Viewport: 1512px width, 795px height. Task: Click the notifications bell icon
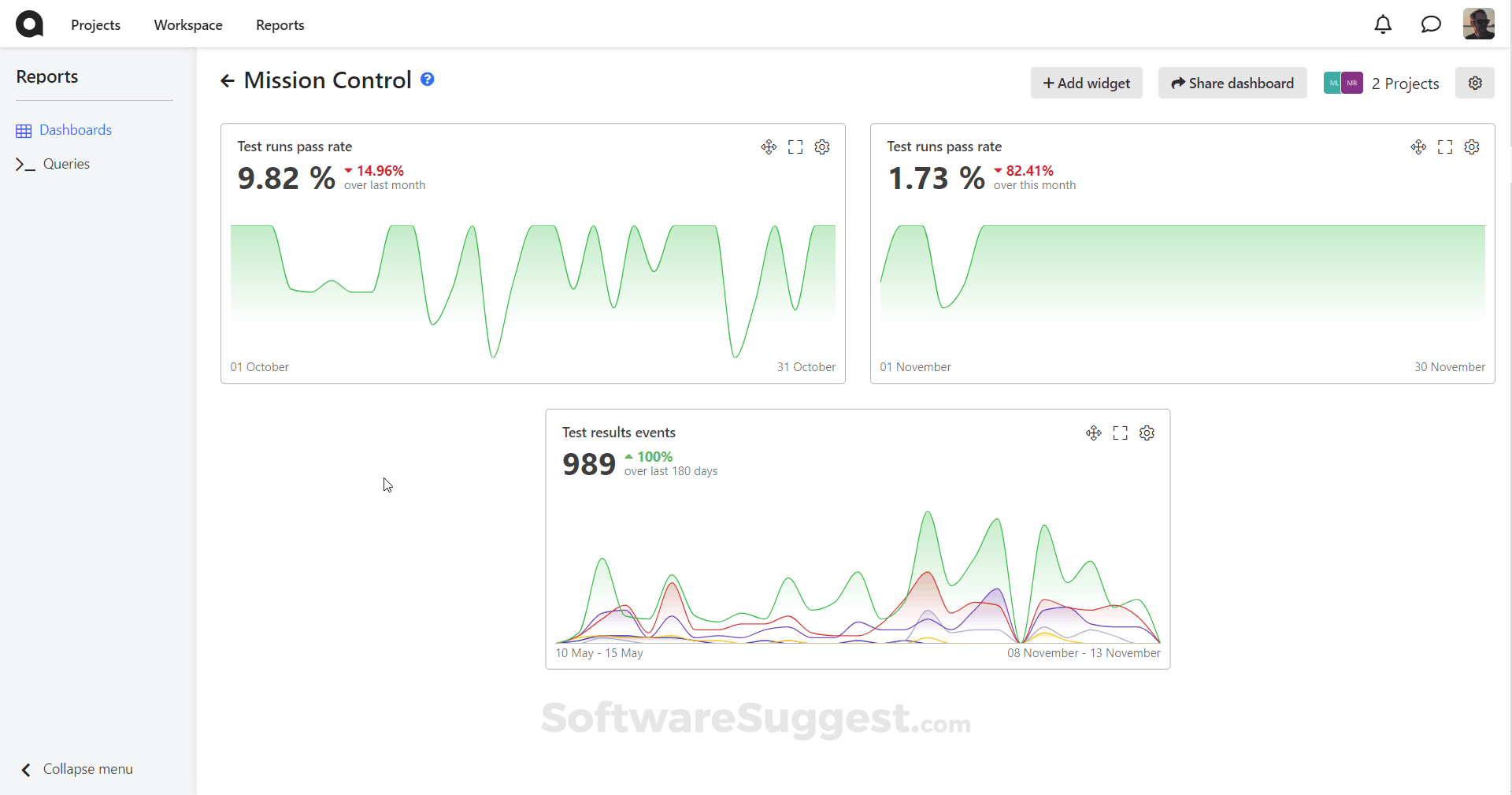(1383, 24)
